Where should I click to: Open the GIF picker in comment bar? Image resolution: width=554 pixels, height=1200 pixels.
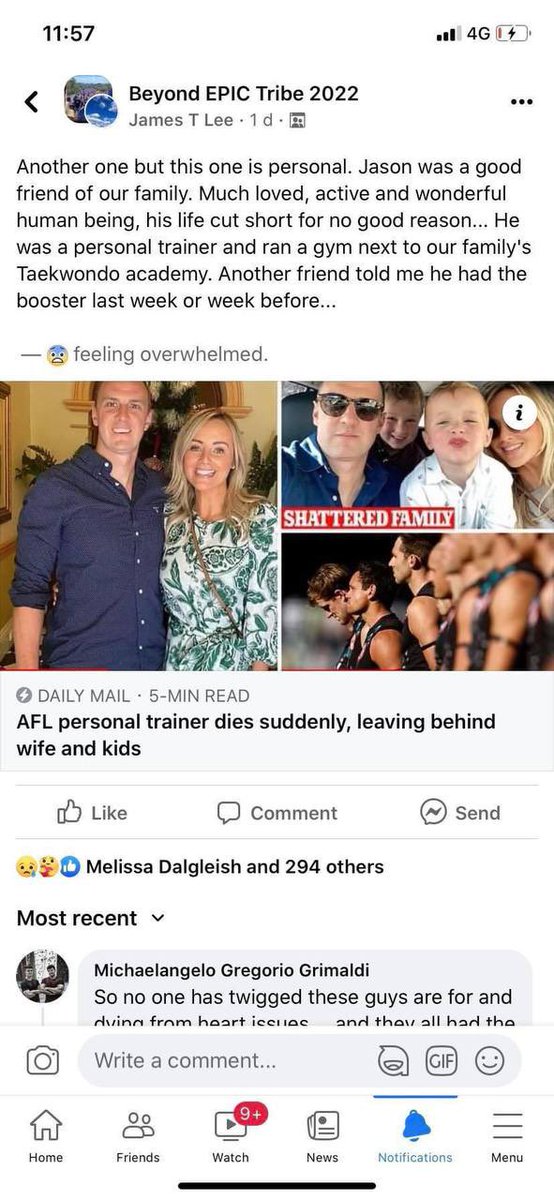[x=441, y=1061]
